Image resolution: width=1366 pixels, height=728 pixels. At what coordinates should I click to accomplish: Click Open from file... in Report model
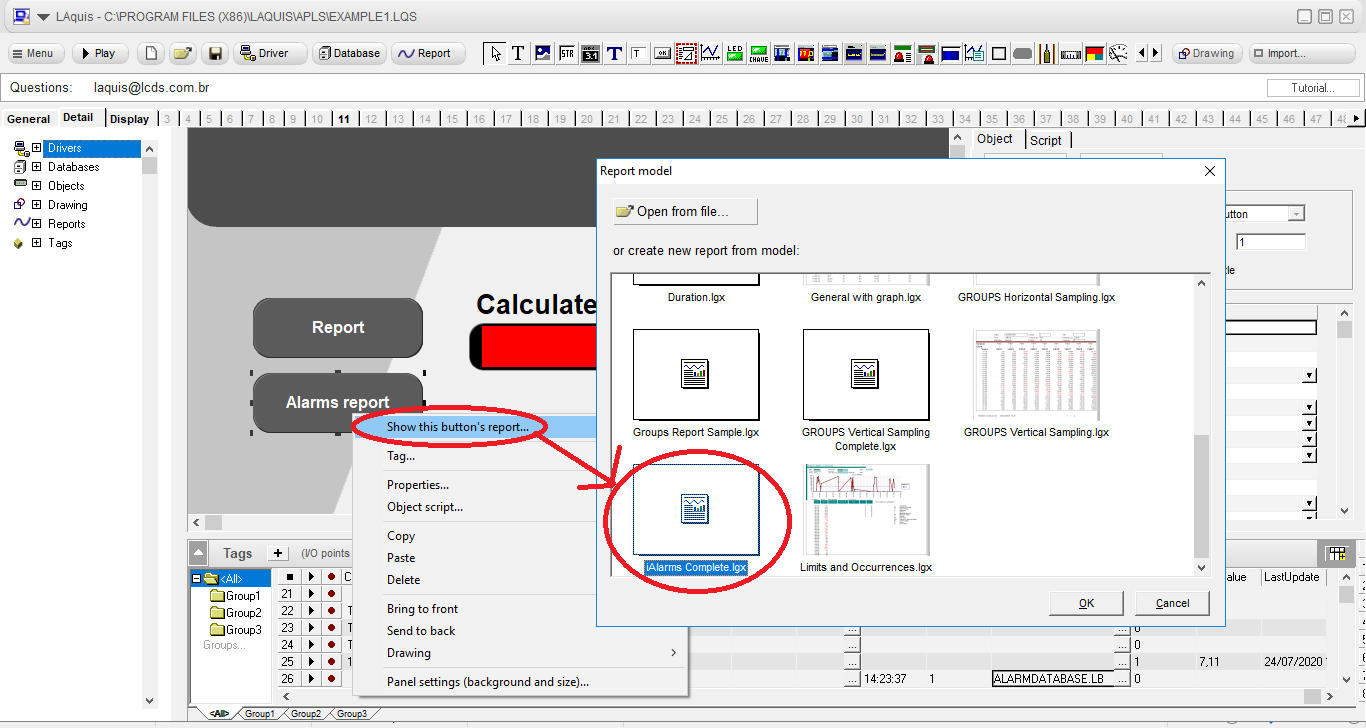tap(685, 211)
